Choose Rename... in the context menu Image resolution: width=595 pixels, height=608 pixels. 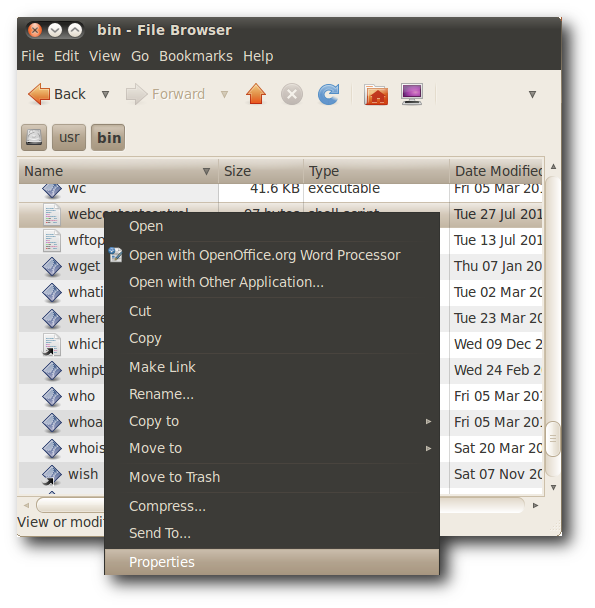272,394
